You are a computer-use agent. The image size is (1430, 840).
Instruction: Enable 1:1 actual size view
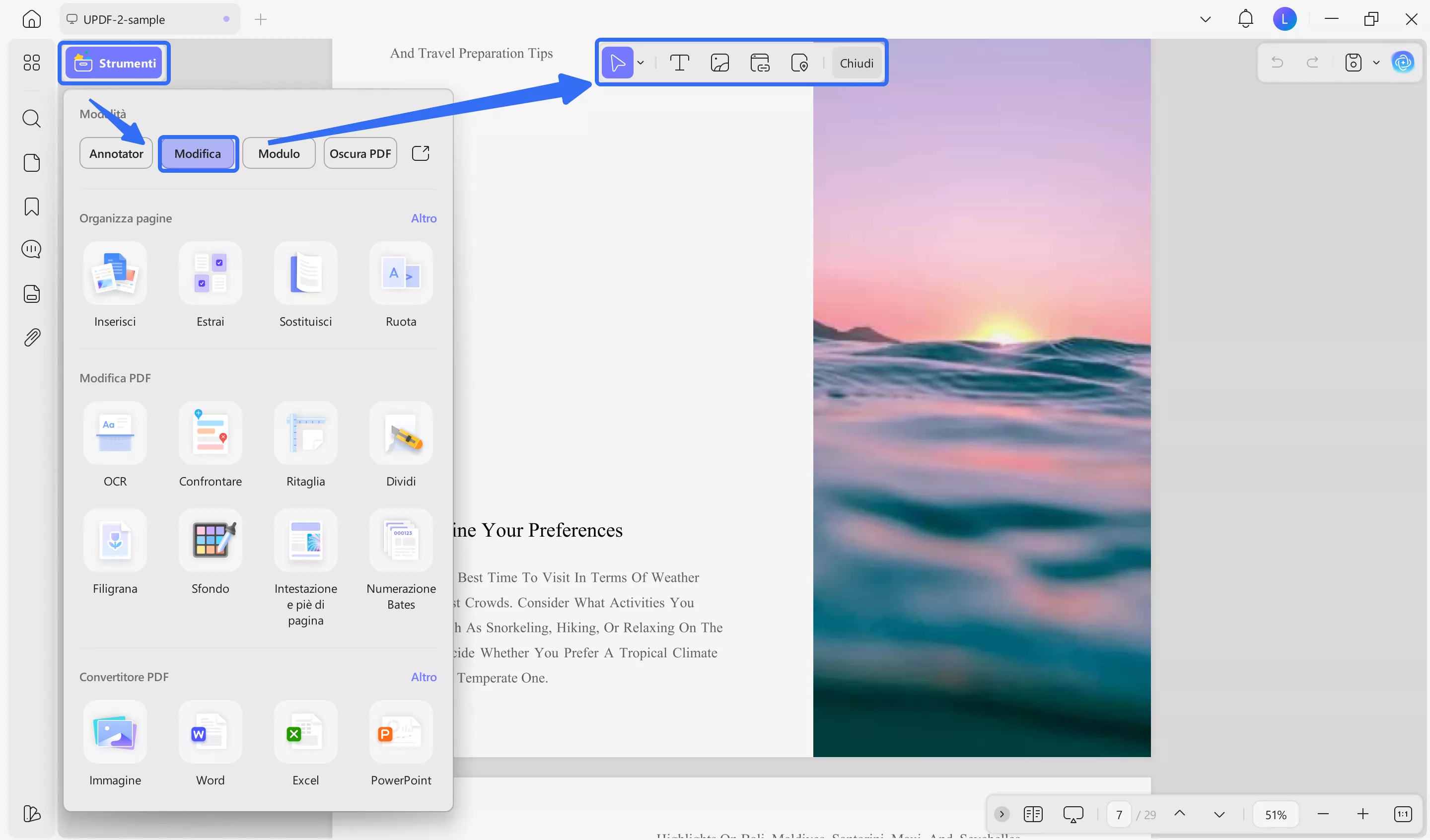pyautogui.click(x=1403, y=814)
